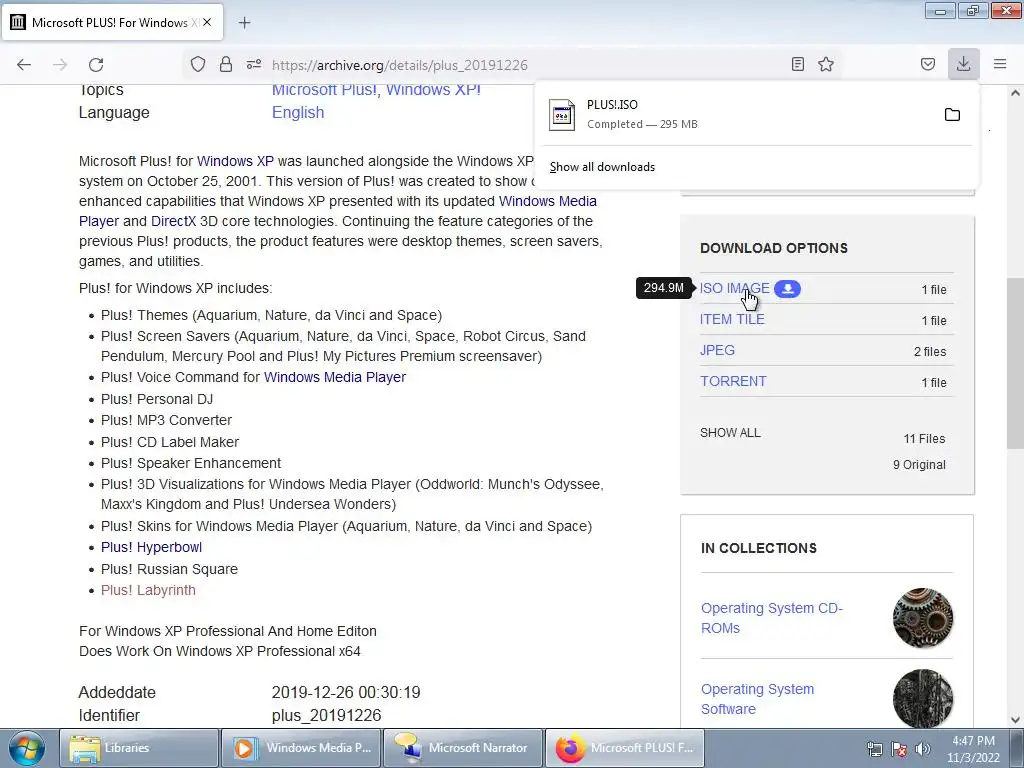This screenshot has height=768, width=1024.
Task: Click English language link
Action: click(x=298, y=112)
